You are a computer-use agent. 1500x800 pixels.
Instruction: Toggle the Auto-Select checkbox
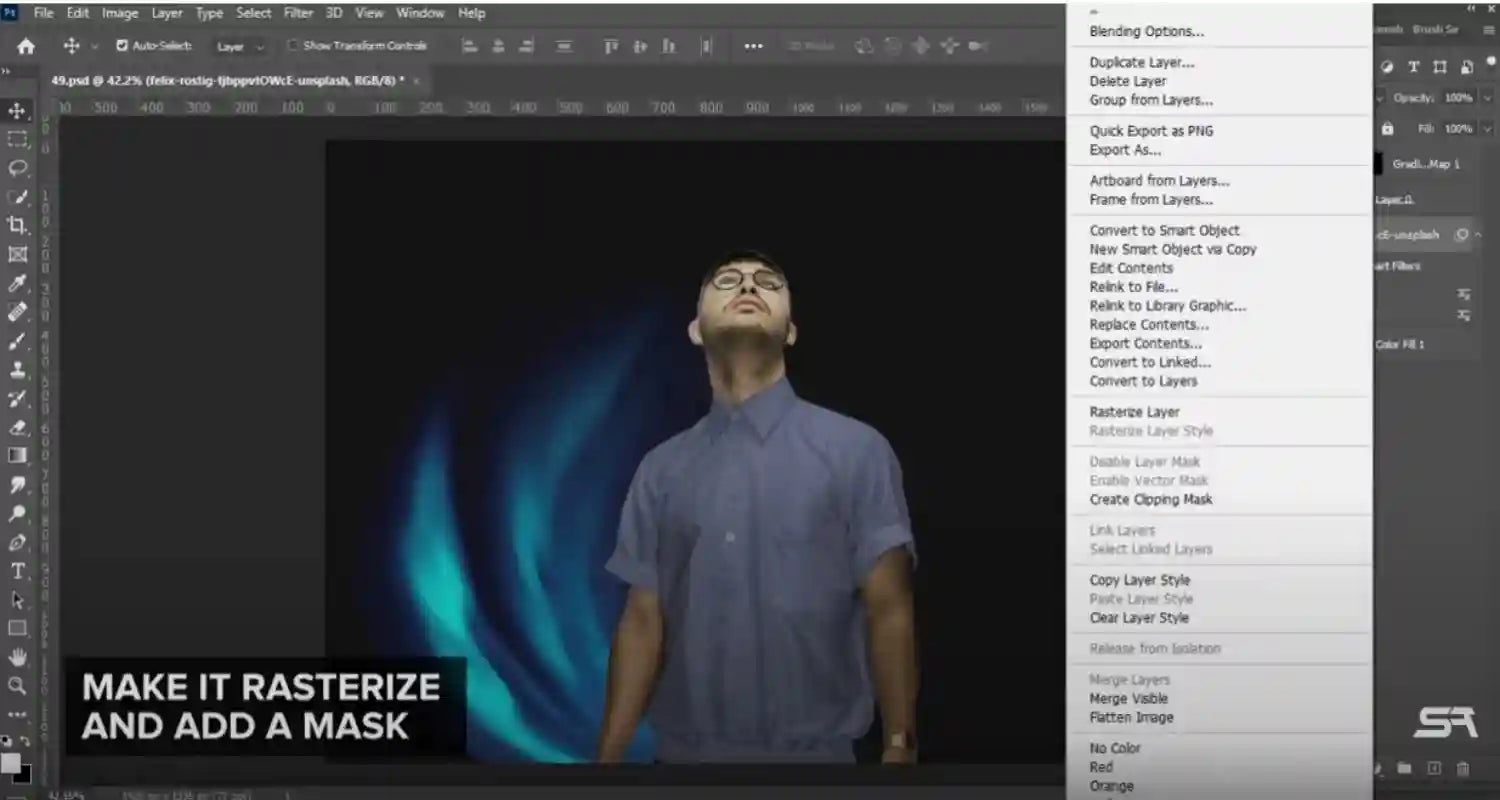click(x=122, y=45)
